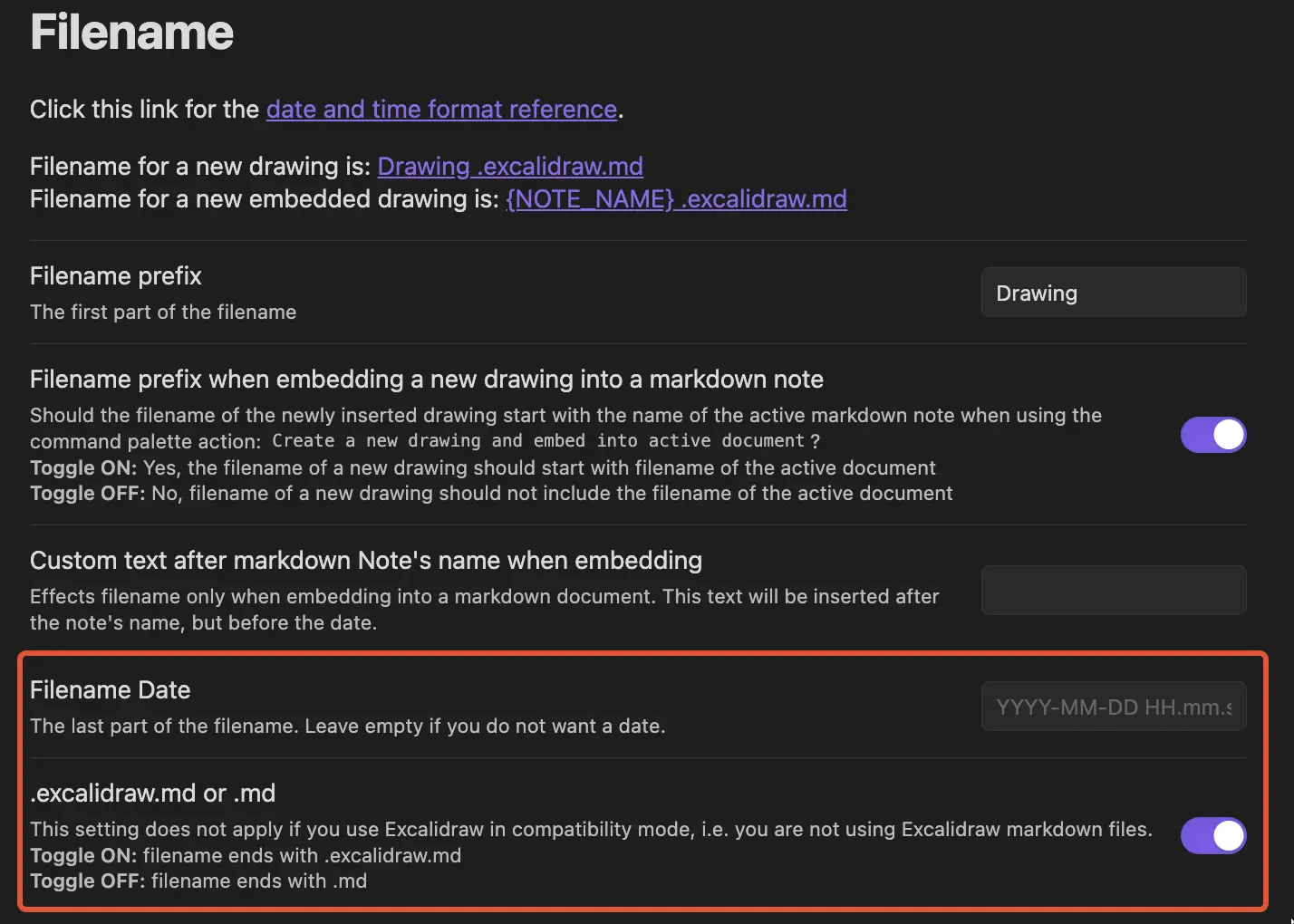
Task: Click the "Filename prefix" setting label
Action: [115, 275]
